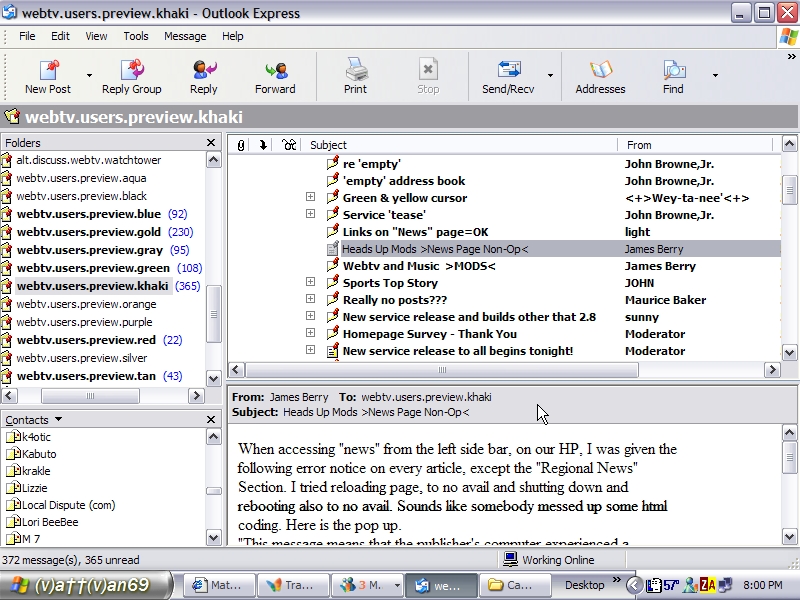Select the webtv.users.preview.tan newsgroup
800x600 pixels.
[x=86, y=376]
